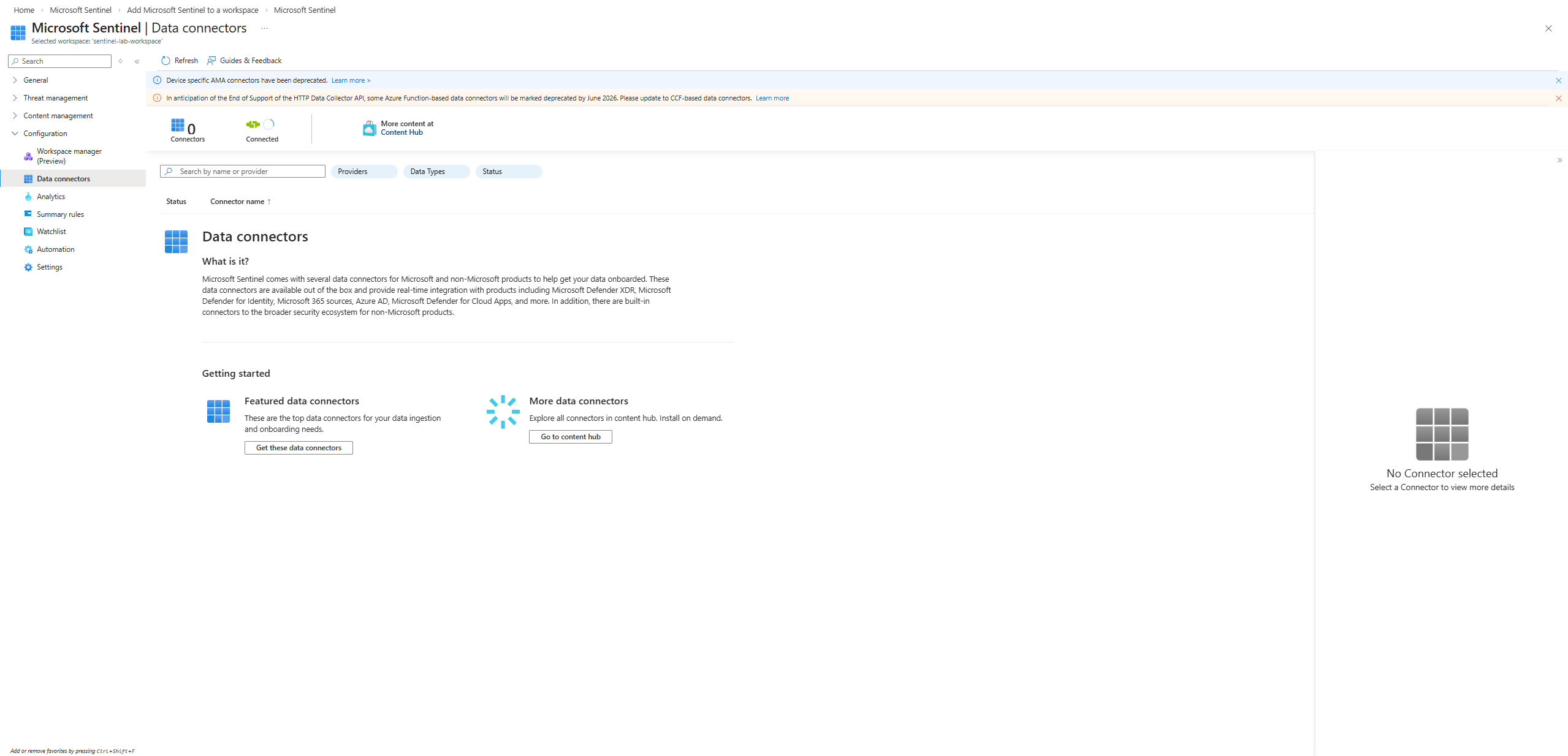Open the Analytics flask icon item
The width and height of the screenshot is (1568, 756).
50,197
